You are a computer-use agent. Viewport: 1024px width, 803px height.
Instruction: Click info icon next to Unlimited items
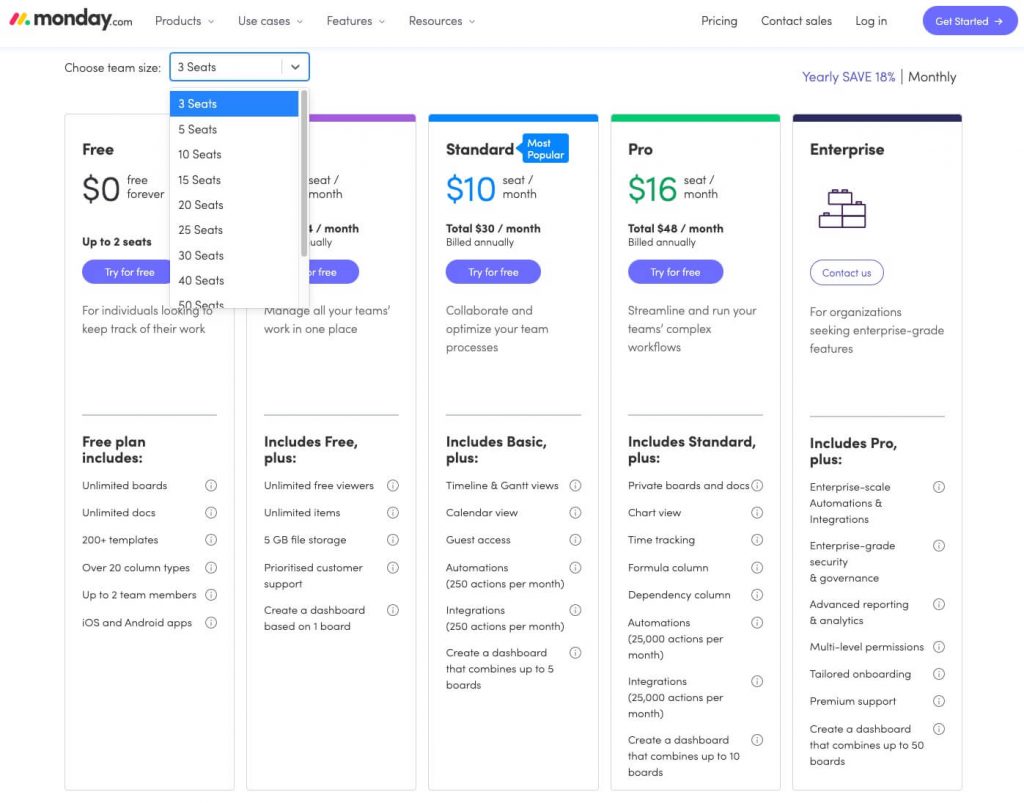pyautogui.click(x=392, y=512)
